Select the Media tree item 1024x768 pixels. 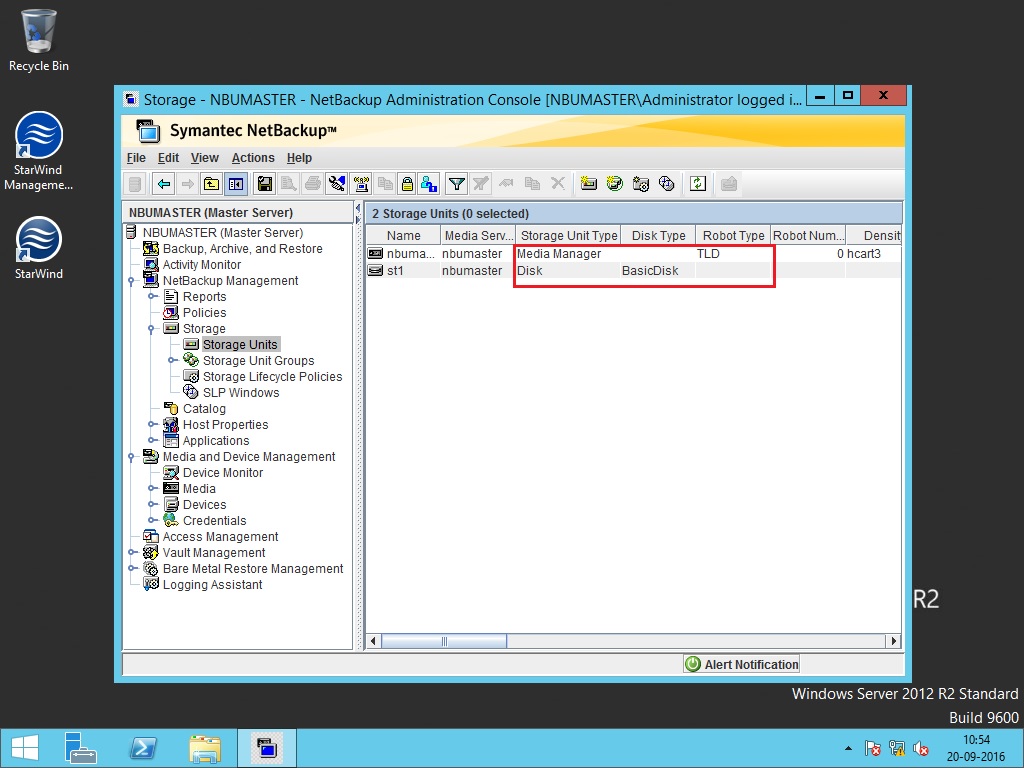click(199, 489)
